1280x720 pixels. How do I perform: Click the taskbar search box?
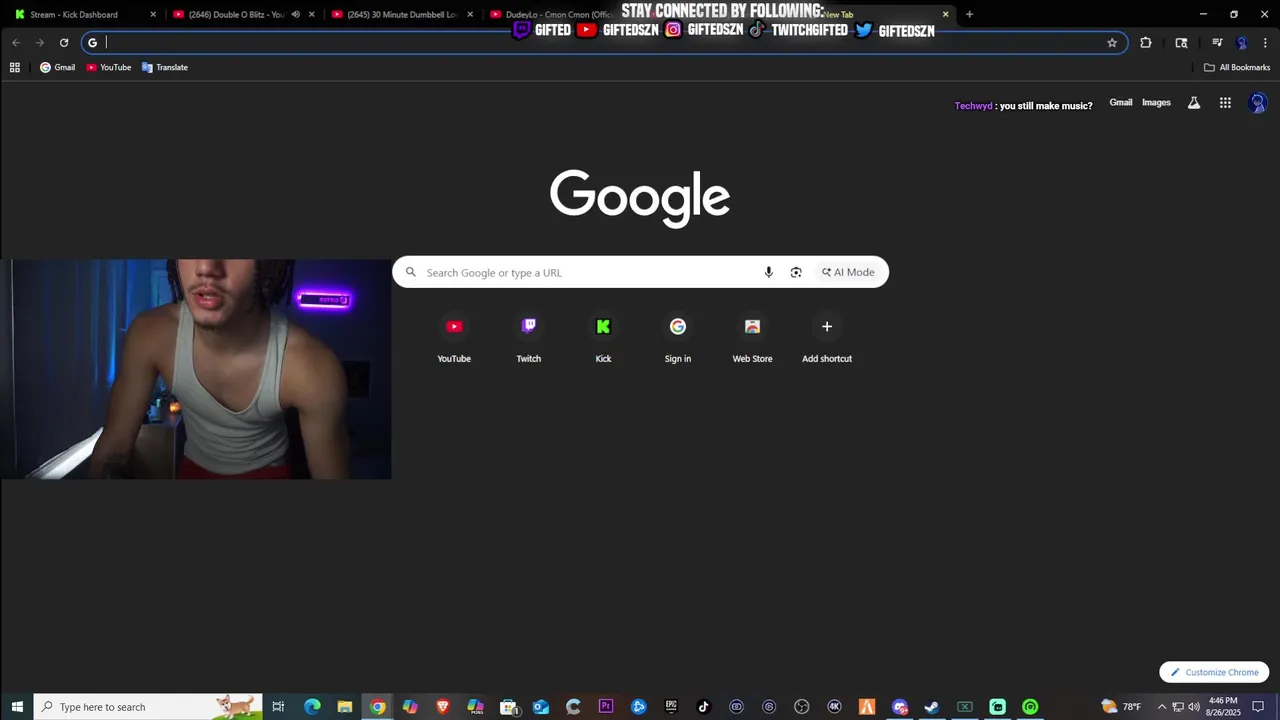[148, 707]
